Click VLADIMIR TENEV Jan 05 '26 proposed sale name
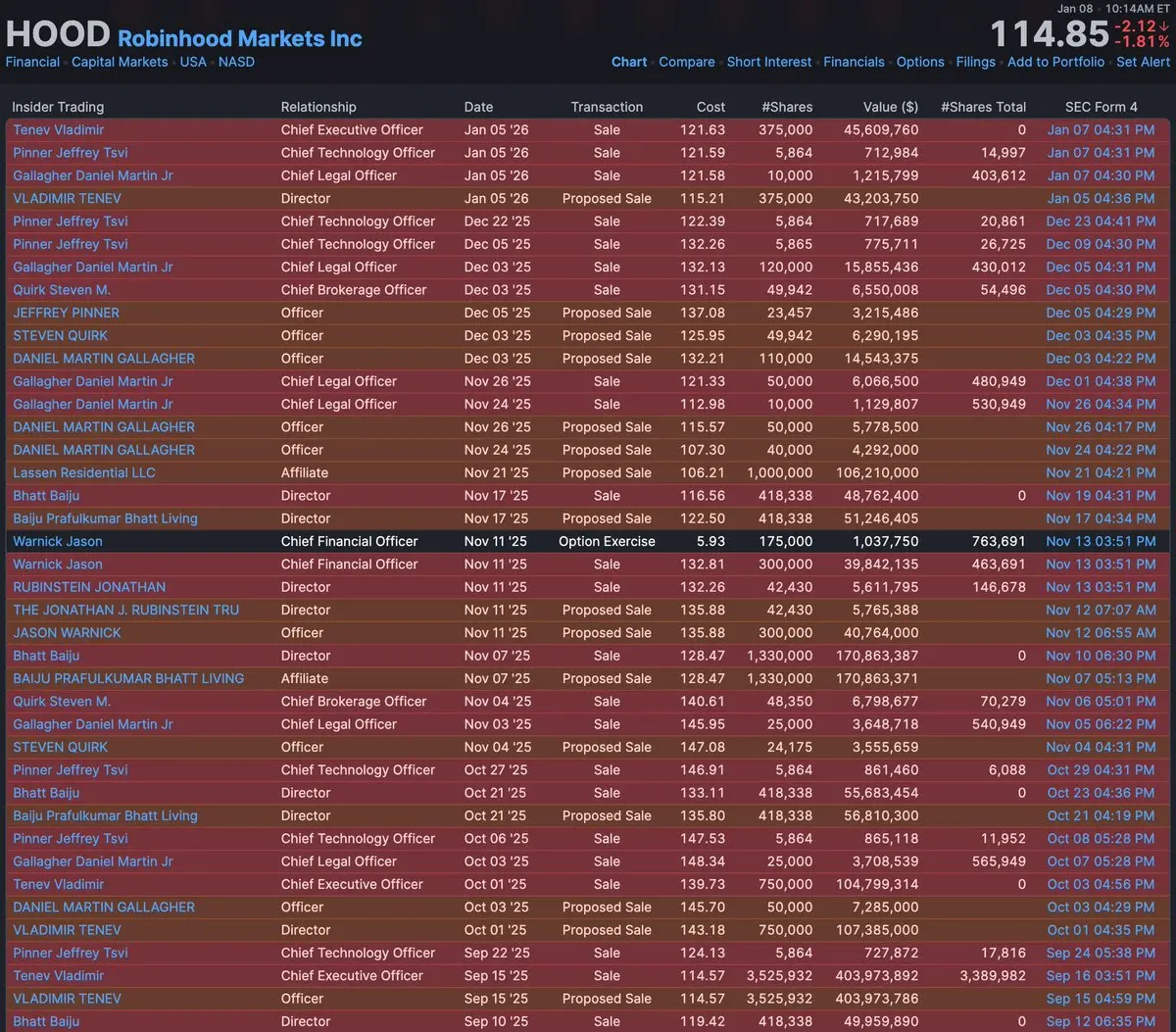Image resolution: width=1176 pixels, height=1032 pixels. pos(67,198)
